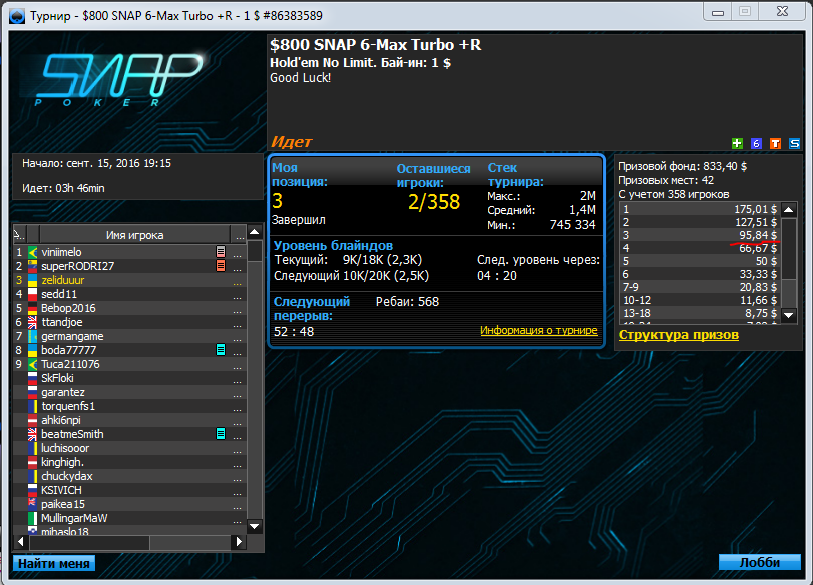Click the SNAP Poker logo
This screenshot has width=813, height=585.
118,79
